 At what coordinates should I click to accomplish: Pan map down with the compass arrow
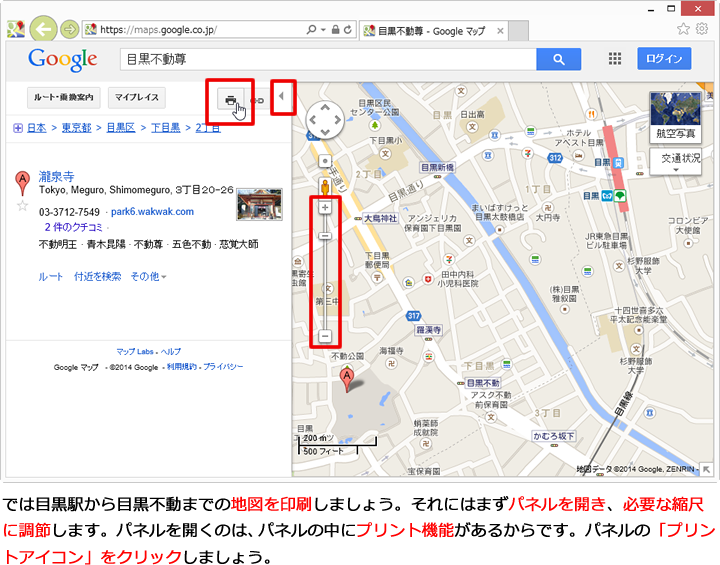[325, 132]
